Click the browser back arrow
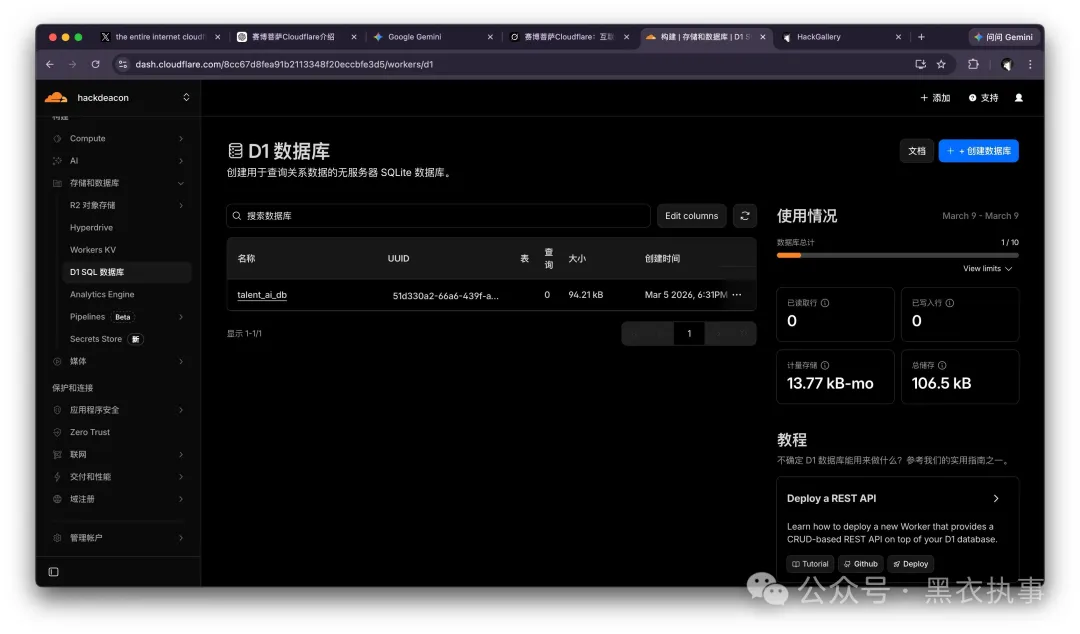The width and height of the screenshot is (1080, 634). point(50,64)
